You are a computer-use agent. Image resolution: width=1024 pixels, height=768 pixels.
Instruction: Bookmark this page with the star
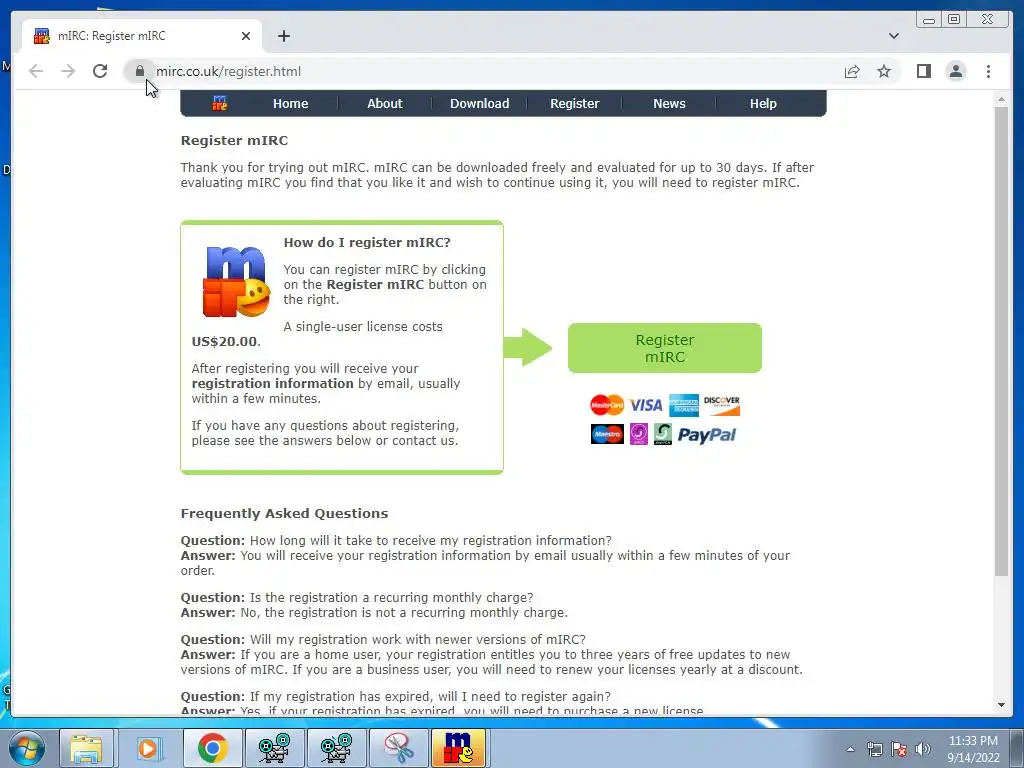(884, 71)
